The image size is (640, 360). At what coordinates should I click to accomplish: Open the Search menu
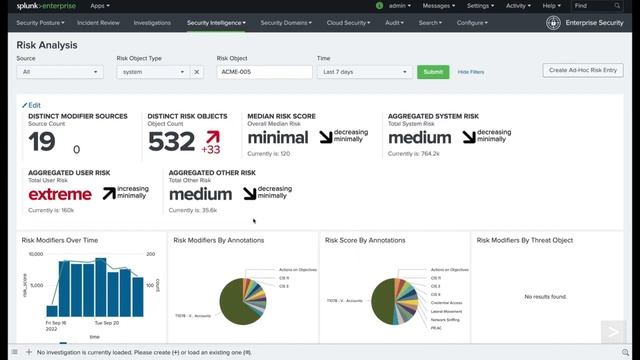pos(430,23)
